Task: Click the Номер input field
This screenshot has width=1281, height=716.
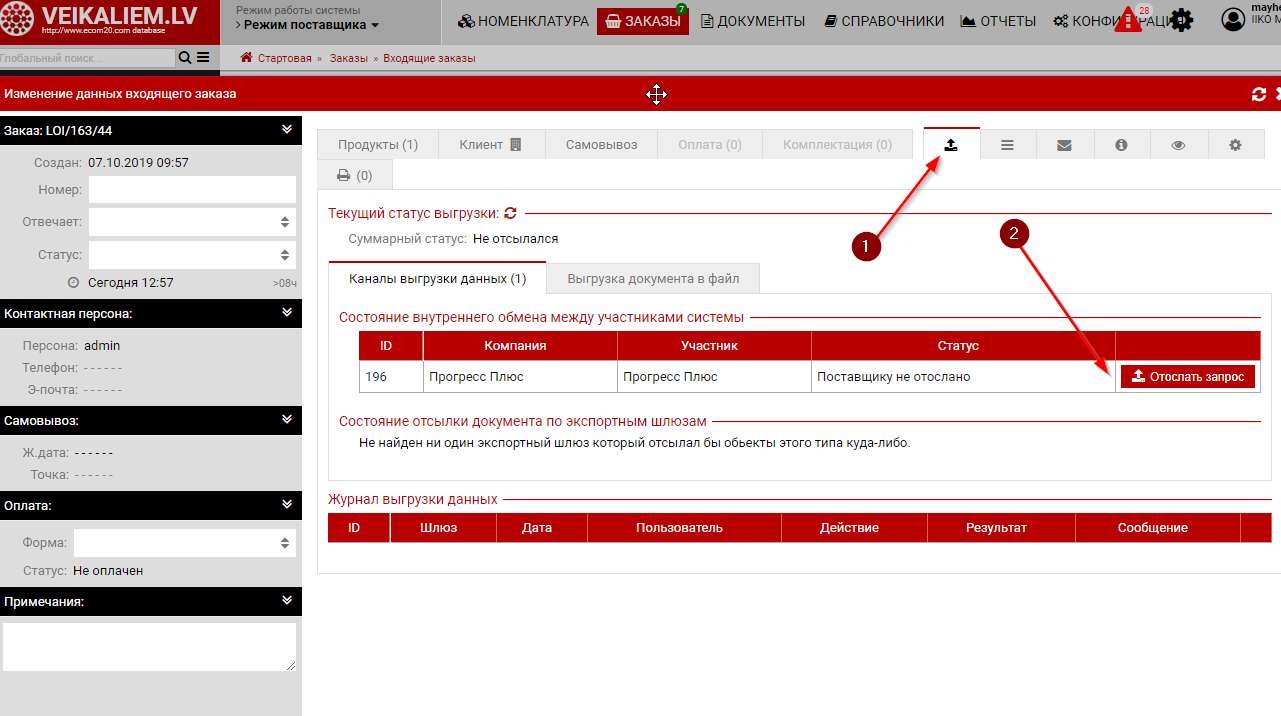Action: [x=192, y=189]
